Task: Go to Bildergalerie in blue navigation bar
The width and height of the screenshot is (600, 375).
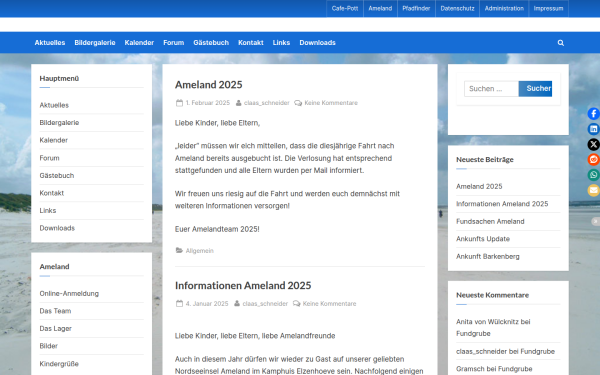Action: [95, 42]
